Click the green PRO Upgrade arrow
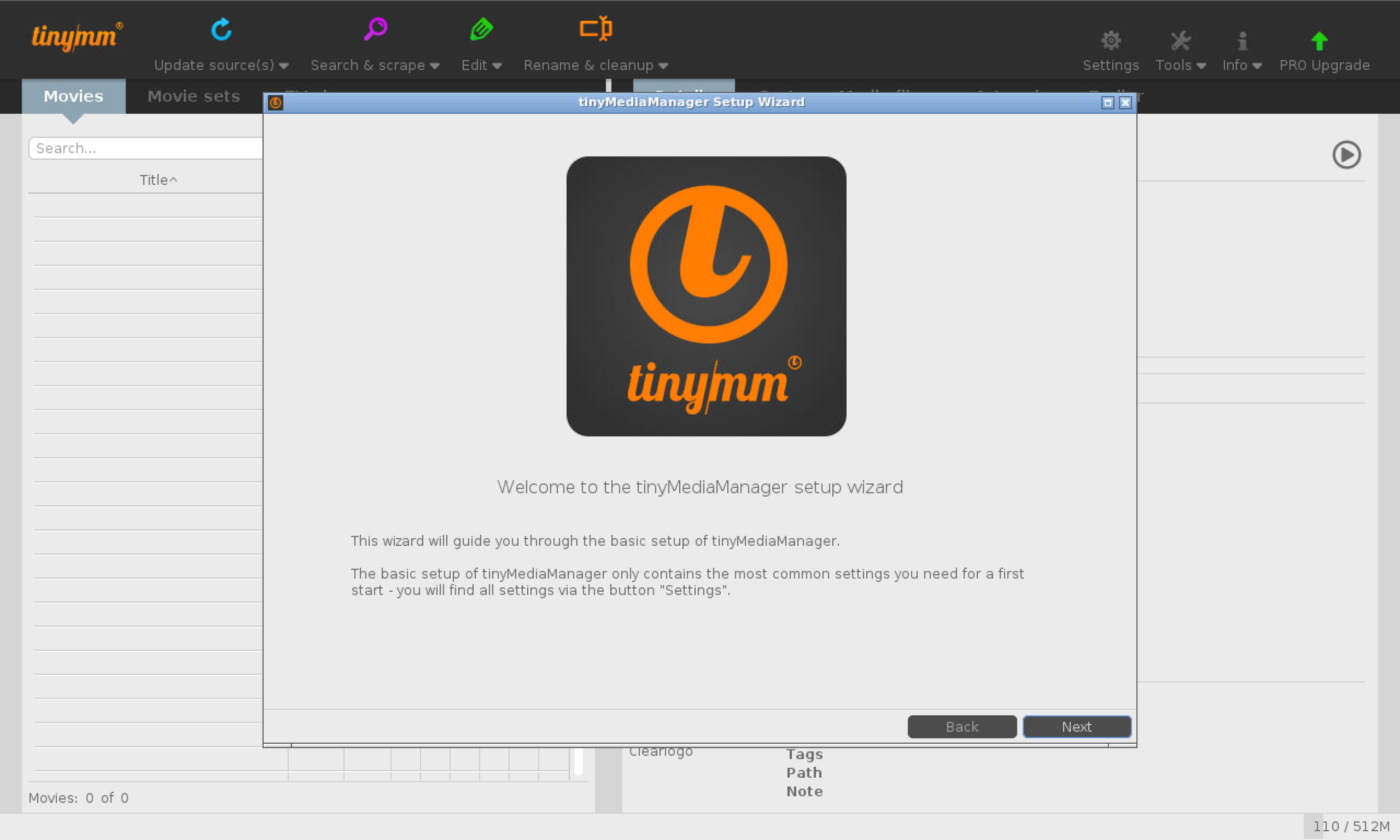Screen dimensions: 1400x840 click(1319, 41)
